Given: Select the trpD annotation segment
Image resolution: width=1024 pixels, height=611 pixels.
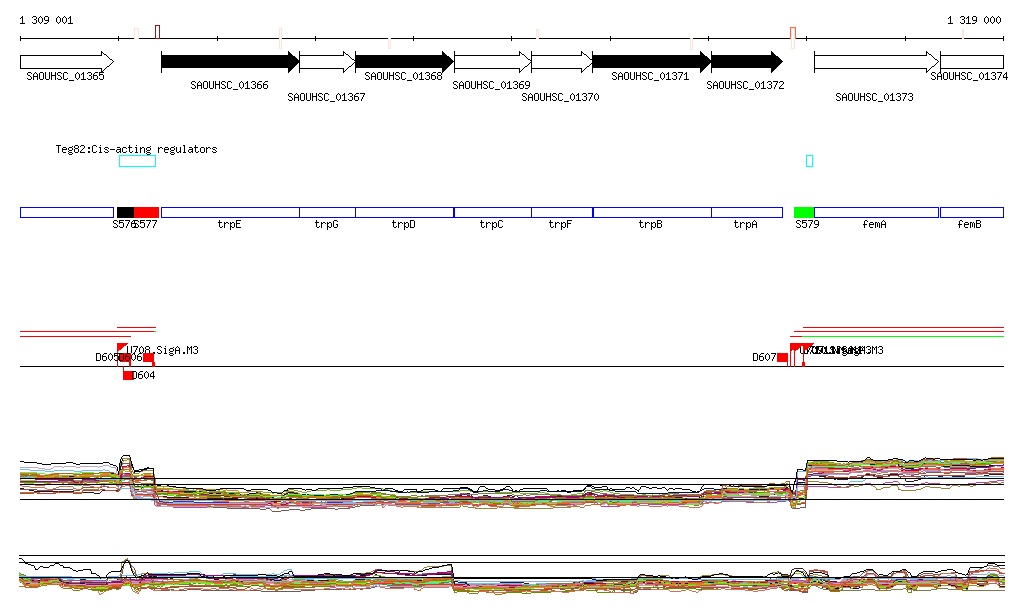Looking at the screenshot, I should (404, 212).
